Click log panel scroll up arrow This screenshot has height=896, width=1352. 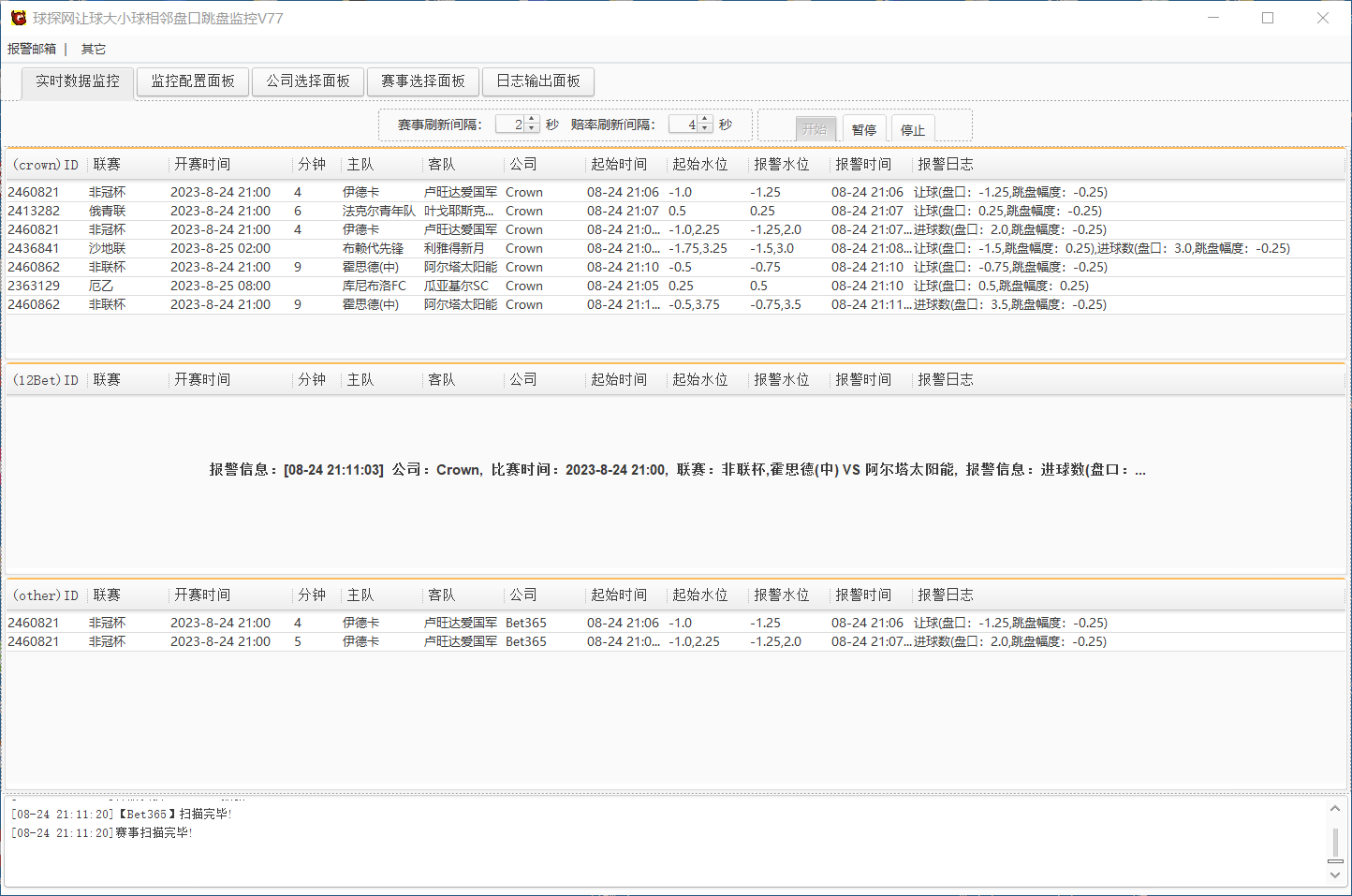pyautogui.click(x=1335, y=808)
